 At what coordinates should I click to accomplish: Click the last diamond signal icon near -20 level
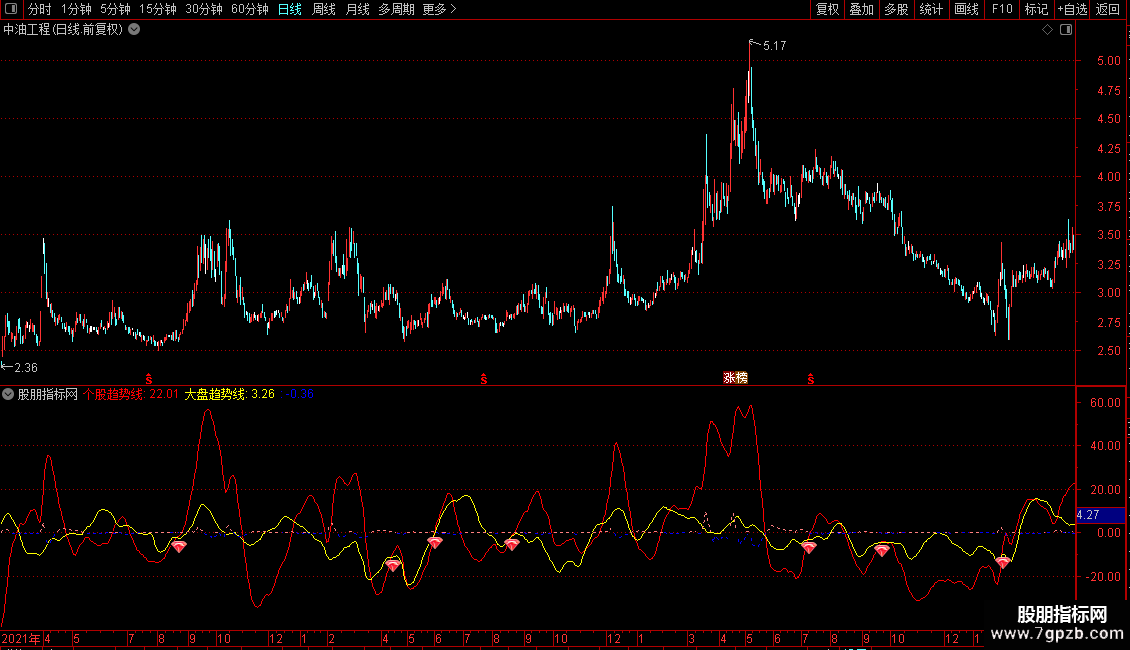click(x=1002, y=561)
